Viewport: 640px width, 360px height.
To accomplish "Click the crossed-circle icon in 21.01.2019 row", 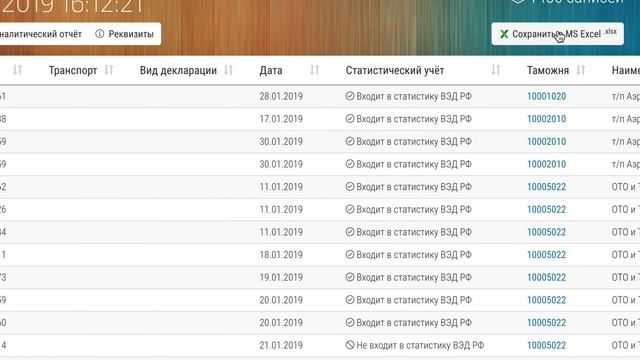I will click(x=350, y=345).
